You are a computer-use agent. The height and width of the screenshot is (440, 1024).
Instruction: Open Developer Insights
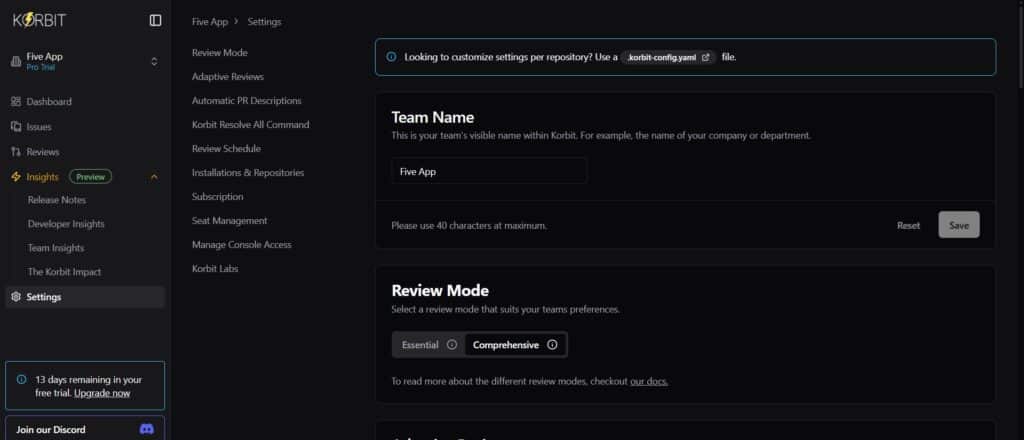pos(66,224)
